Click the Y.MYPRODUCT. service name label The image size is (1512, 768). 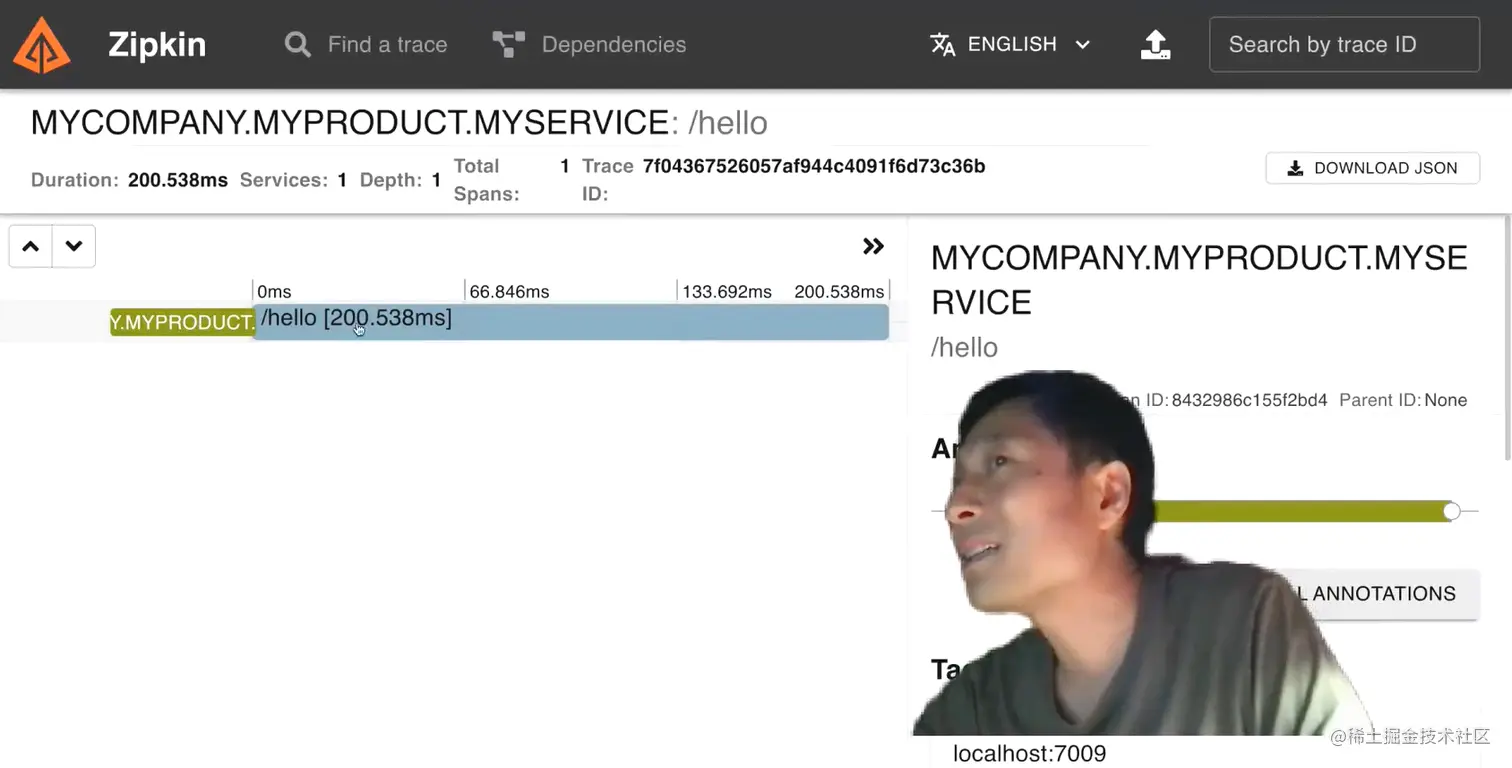tap(182, 322)
